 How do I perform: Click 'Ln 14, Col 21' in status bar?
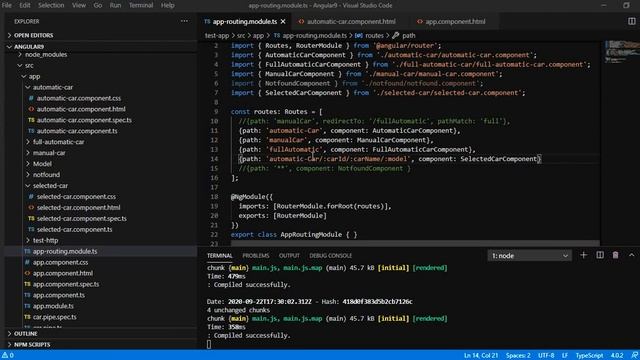pyautogui.click(x=481, y=355)
